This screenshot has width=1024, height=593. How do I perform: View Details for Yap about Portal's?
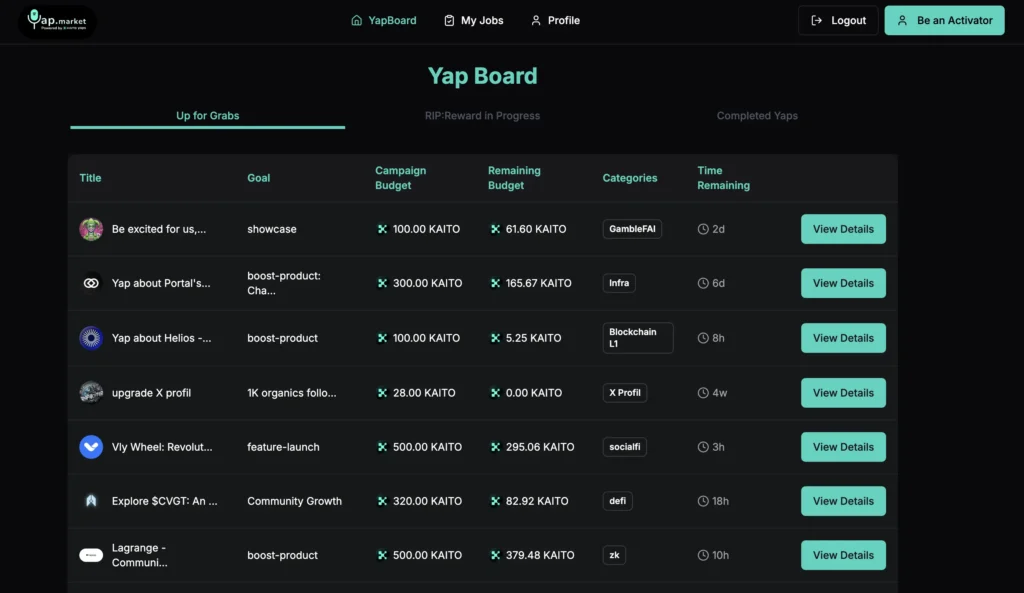tap(843, 283)
